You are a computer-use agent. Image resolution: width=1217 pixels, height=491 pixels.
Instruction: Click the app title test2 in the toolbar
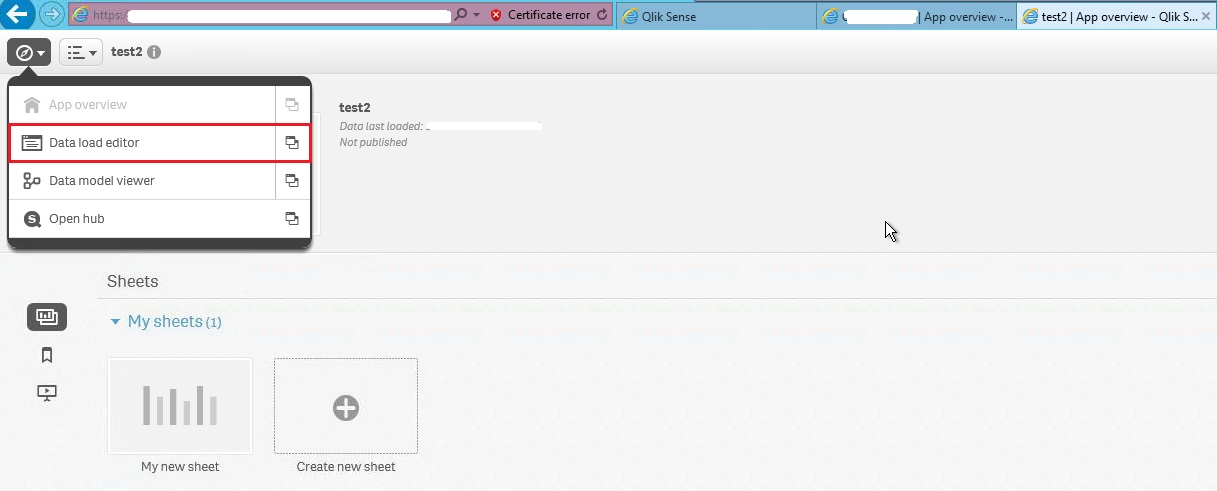click(x=127, y=52)
